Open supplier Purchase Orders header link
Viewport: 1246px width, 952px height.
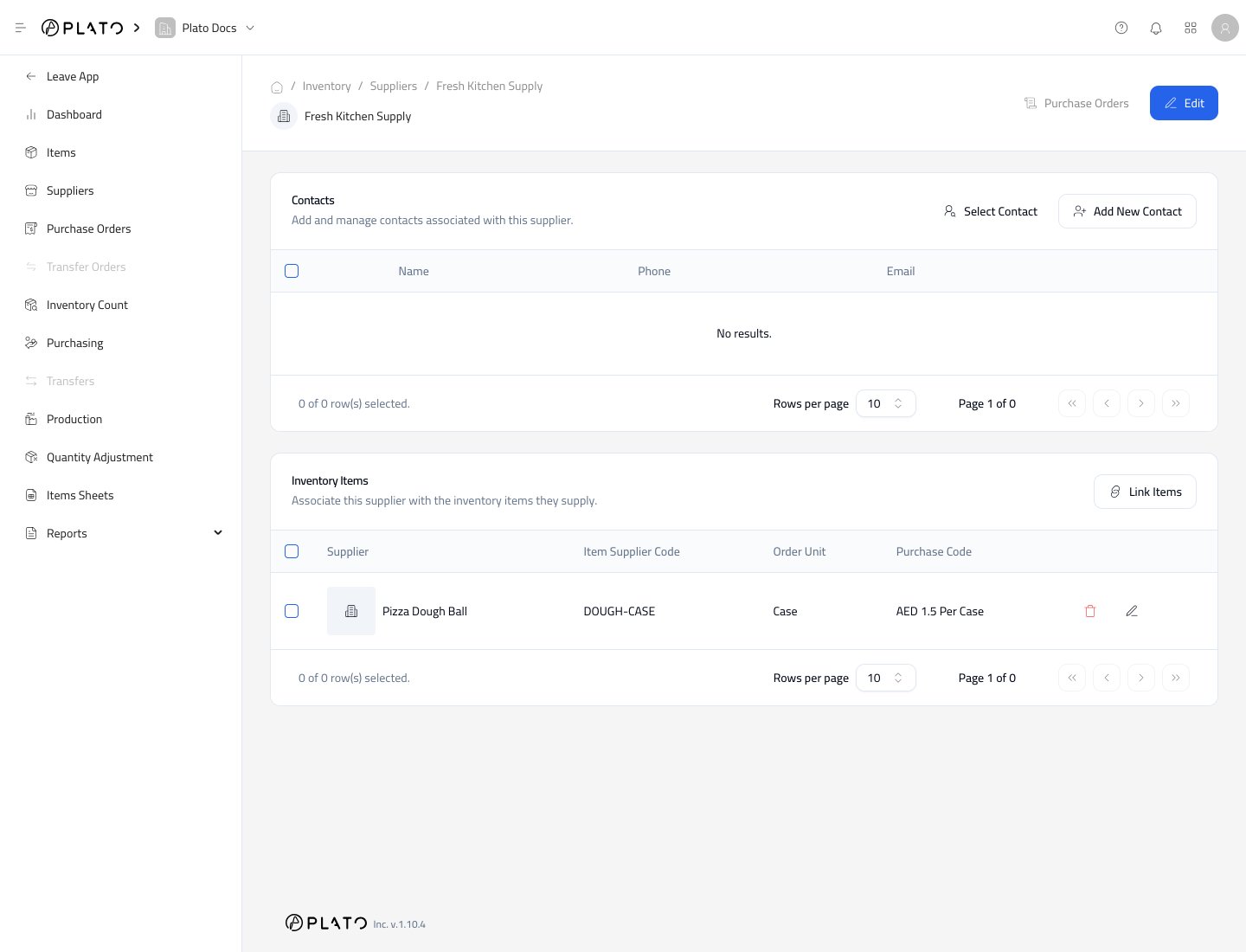[x=1076, y=103]
